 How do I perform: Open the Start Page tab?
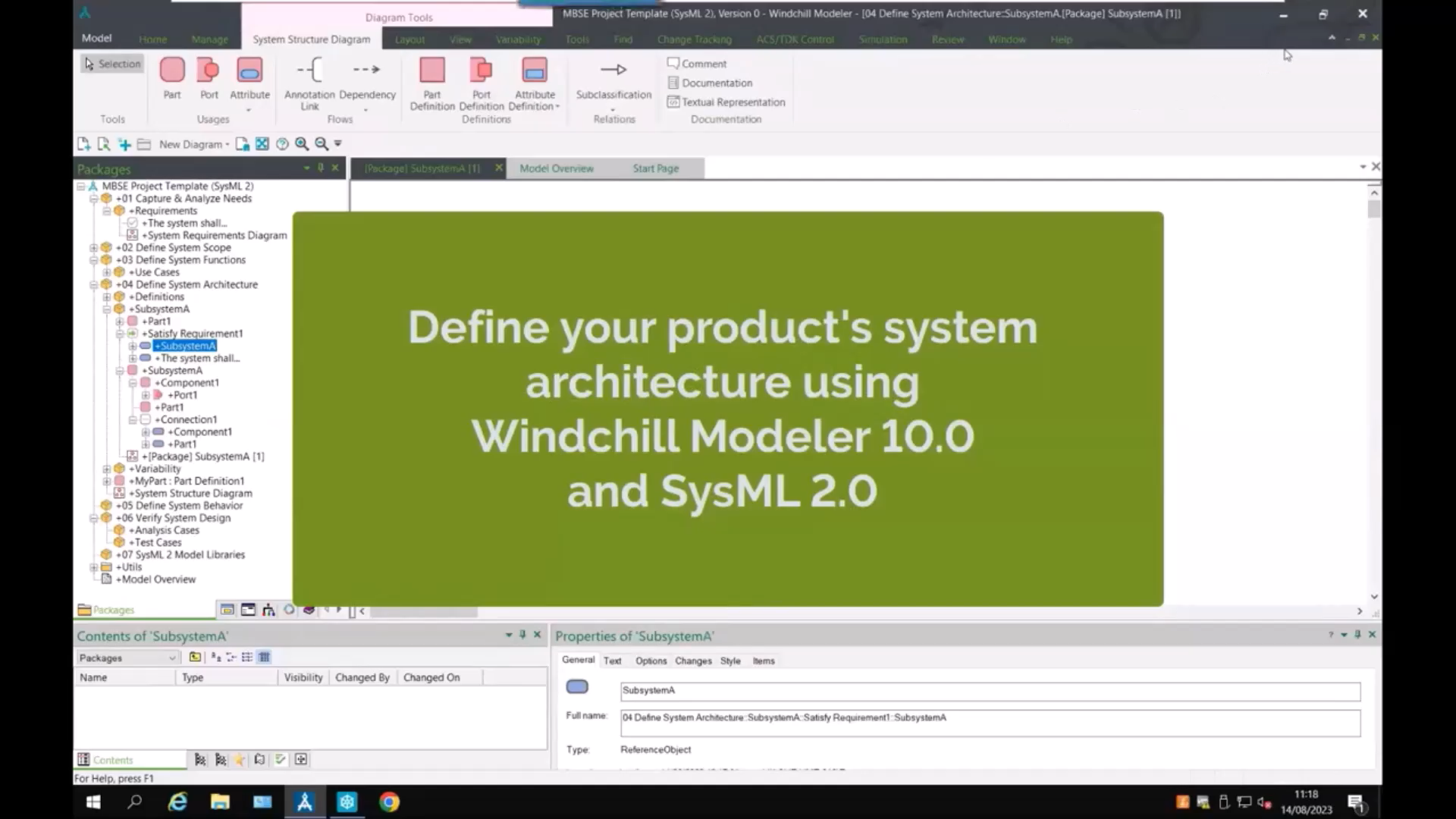pos(655,168)
